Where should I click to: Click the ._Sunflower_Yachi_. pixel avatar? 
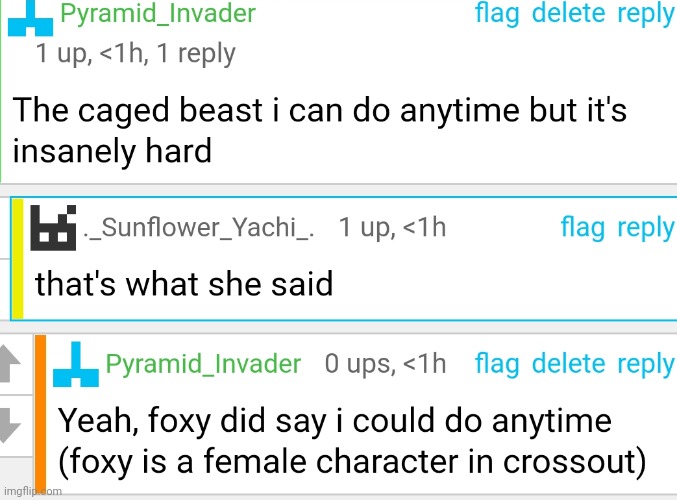(54, 228)
